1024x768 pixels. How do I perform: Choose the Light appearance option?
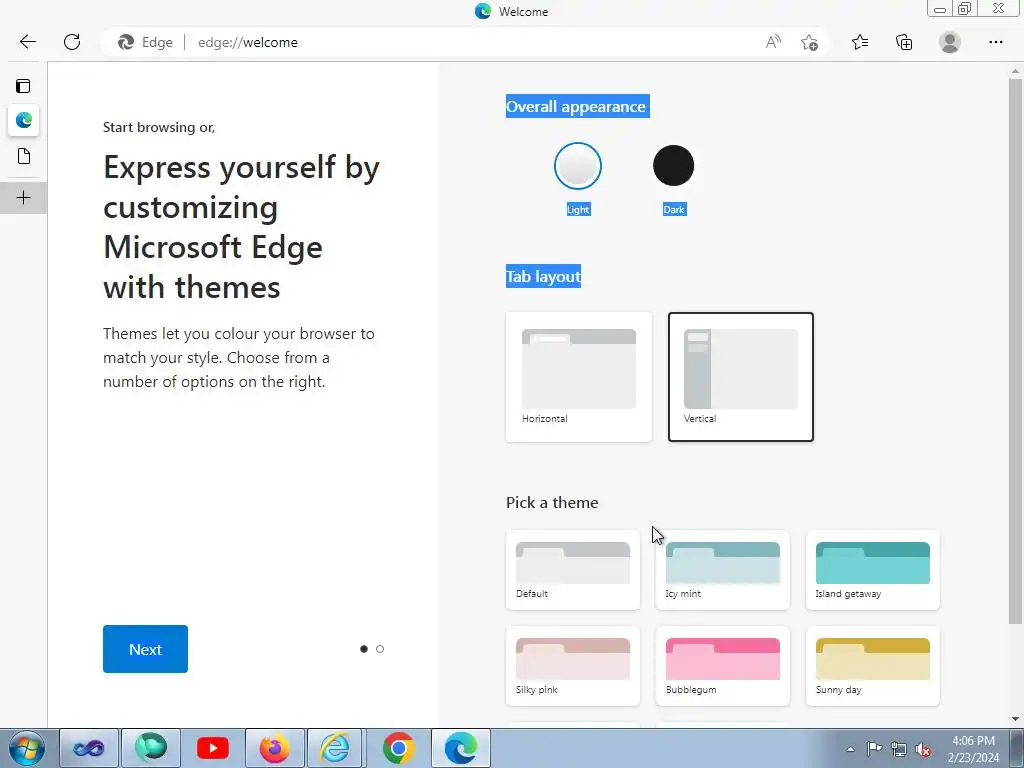pyautogui.click(x=578, y=166)
